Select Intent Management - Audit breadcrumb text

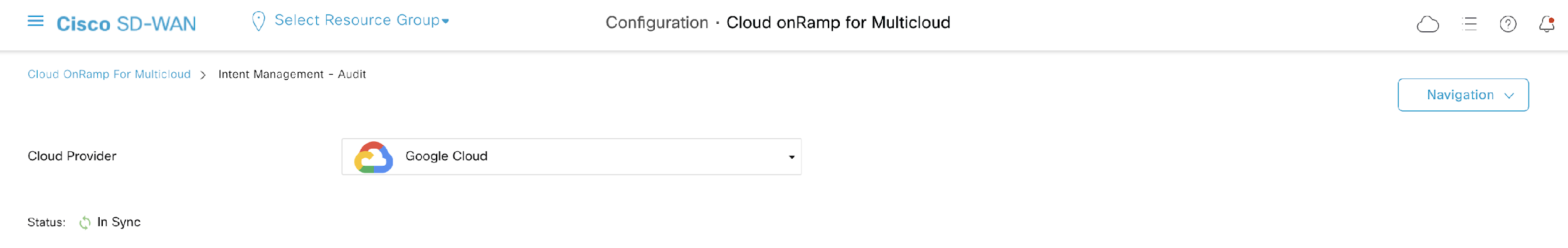click(292, 74)
